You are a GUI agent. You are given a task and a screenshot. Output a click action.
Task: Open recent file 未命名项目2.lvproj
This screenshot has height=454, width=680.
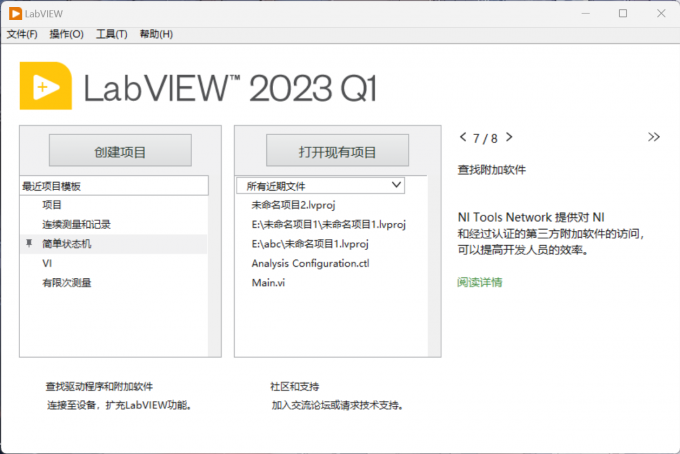tap(293, 205)
